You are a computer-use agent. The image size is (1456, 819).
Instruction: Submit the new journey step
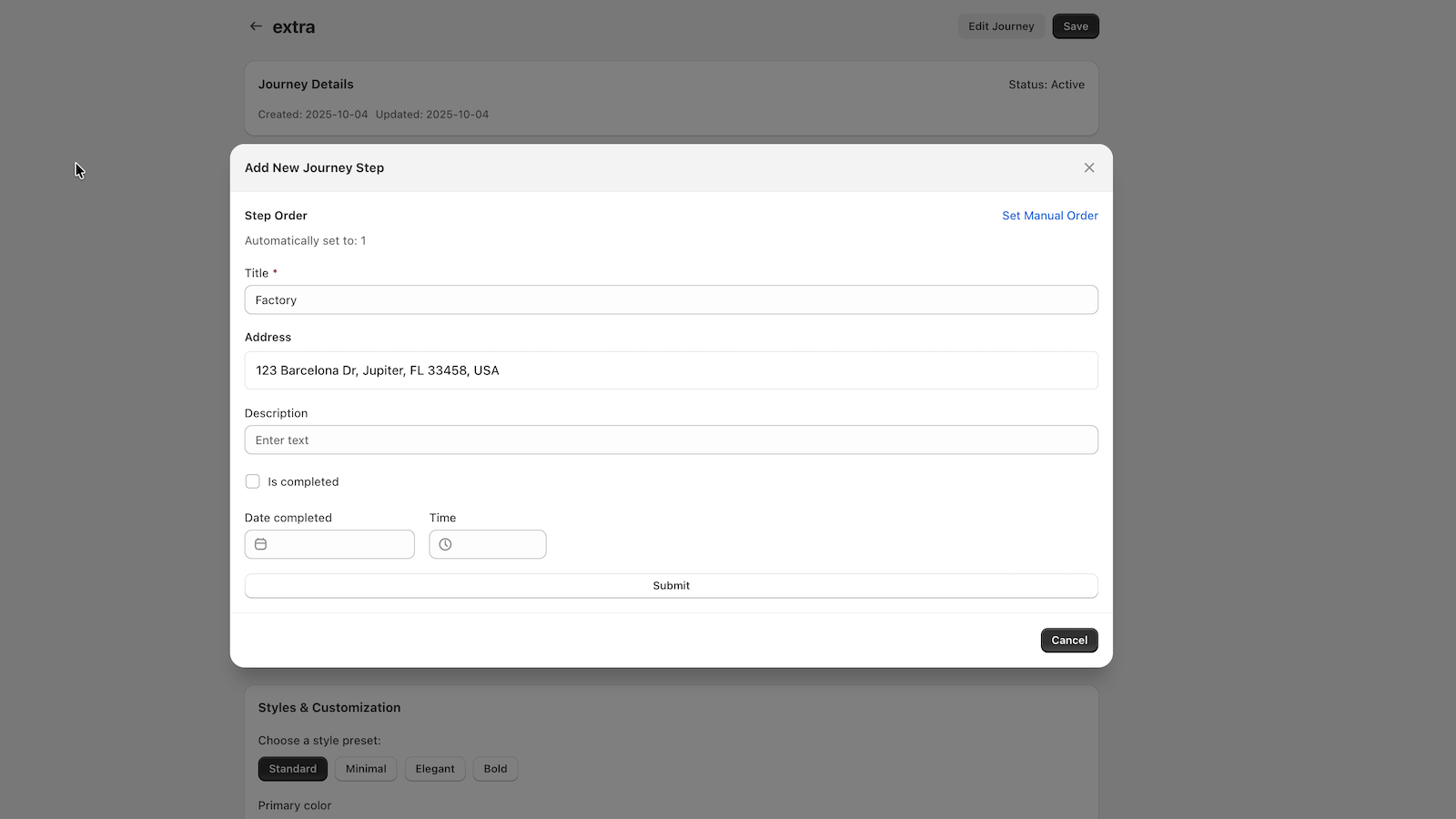pyautogui.click(x=671, y=585)
